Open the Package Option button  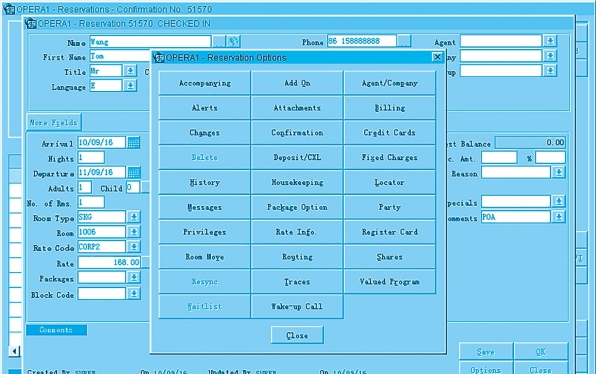point(297,207)
